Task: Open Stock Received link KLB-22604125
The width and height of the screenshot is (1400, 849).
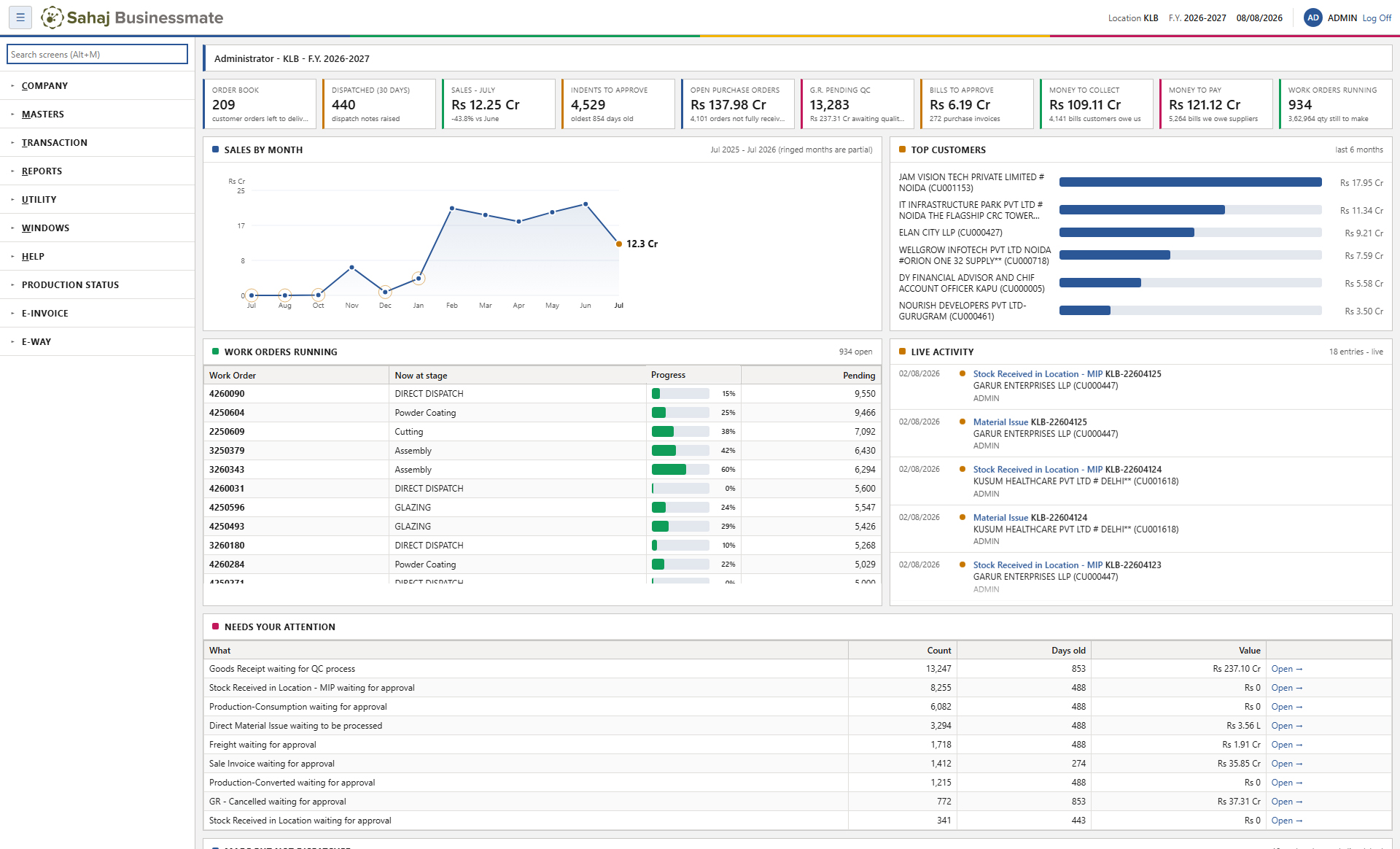Action: [1067, 373]
